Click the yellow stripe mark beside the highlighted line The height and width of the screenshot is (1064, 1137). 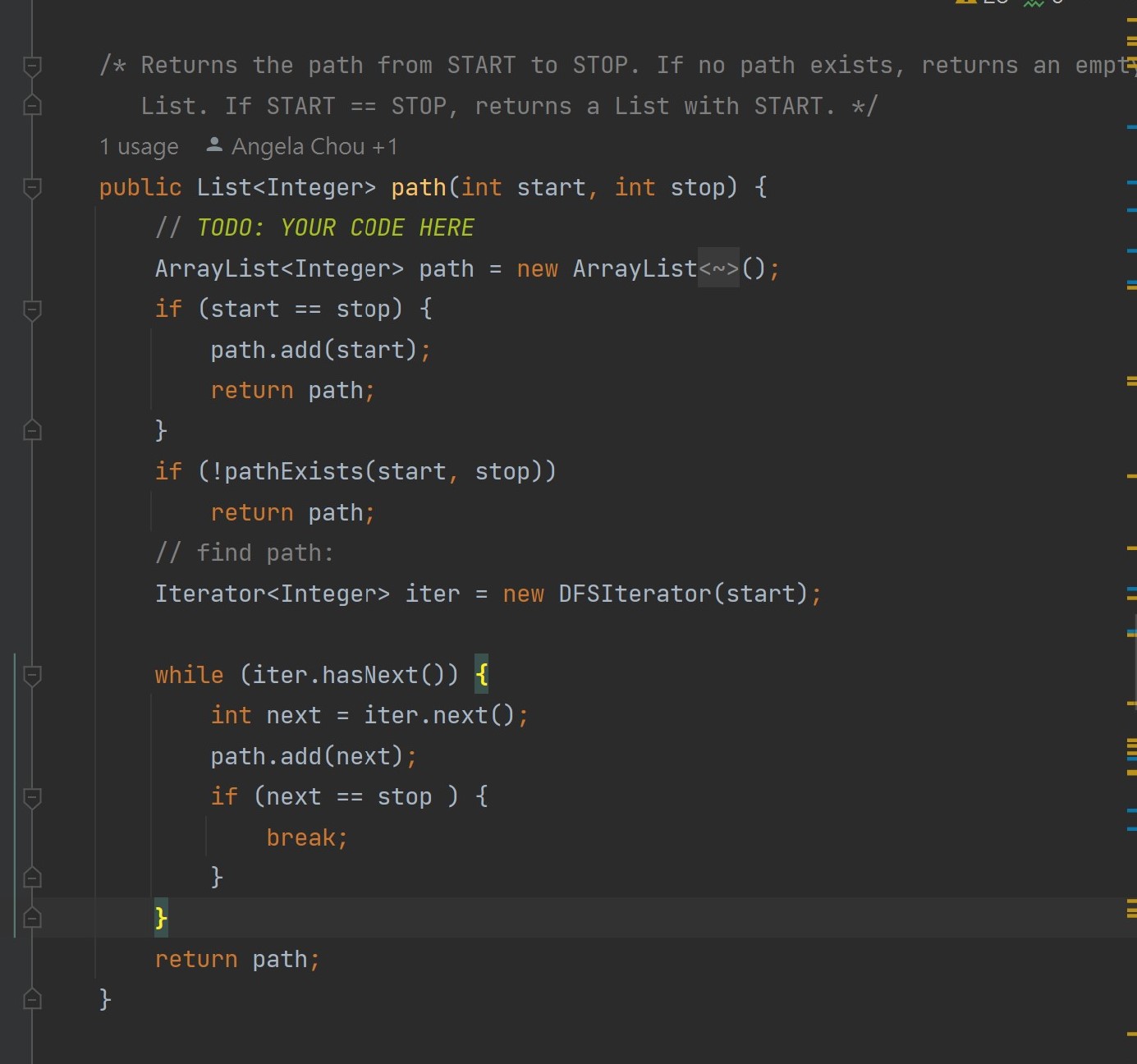[x=1131, y=908]
